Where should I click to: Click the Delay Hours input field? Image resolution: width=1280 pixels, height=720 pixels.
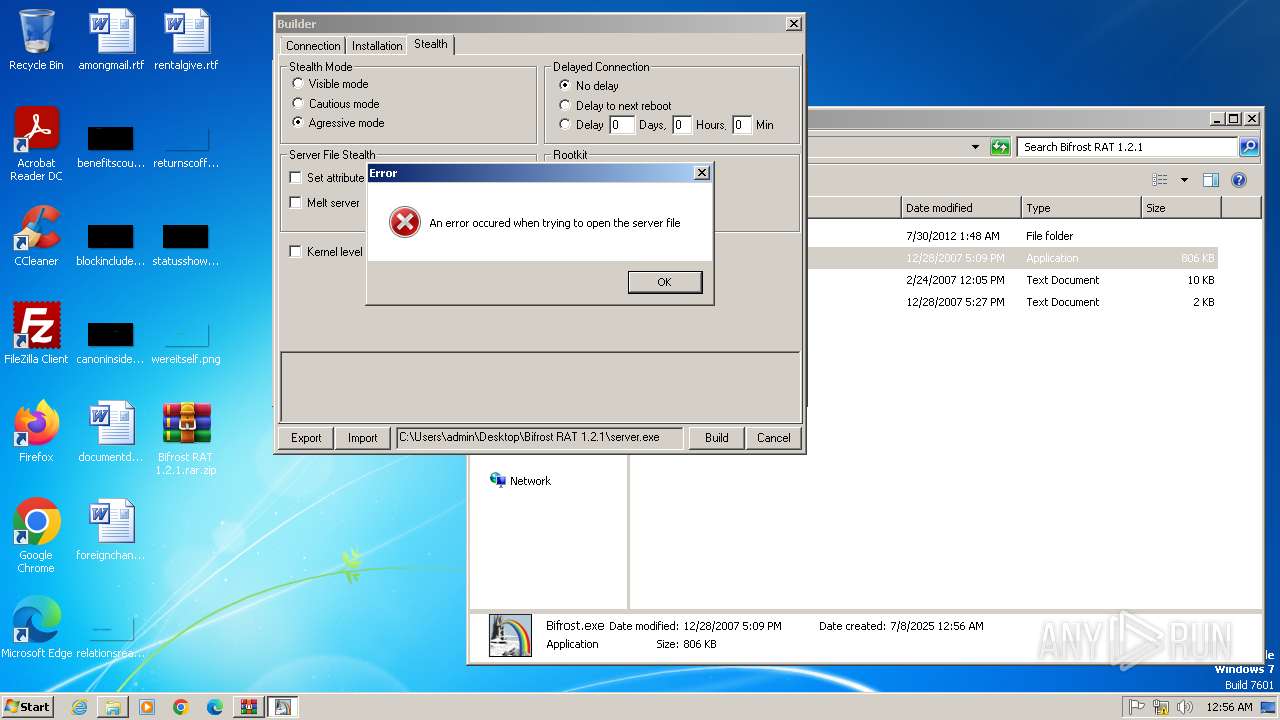[682, 125]
